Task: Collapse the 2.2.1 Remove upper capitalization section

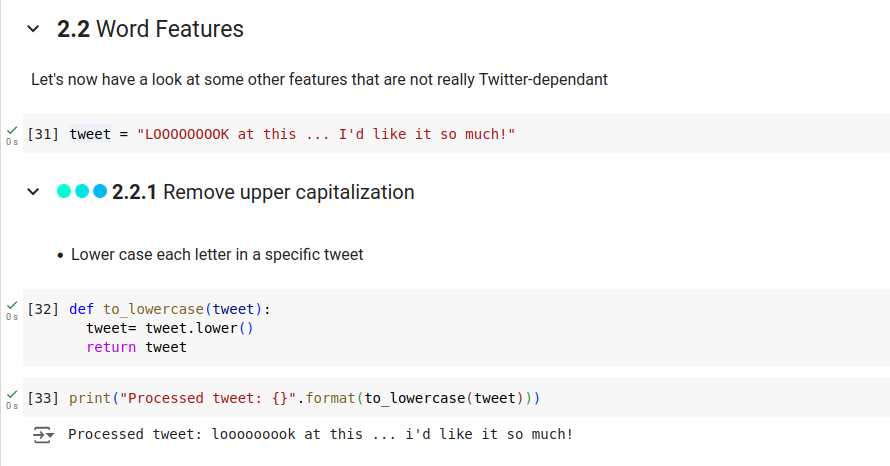Action: 35,192
